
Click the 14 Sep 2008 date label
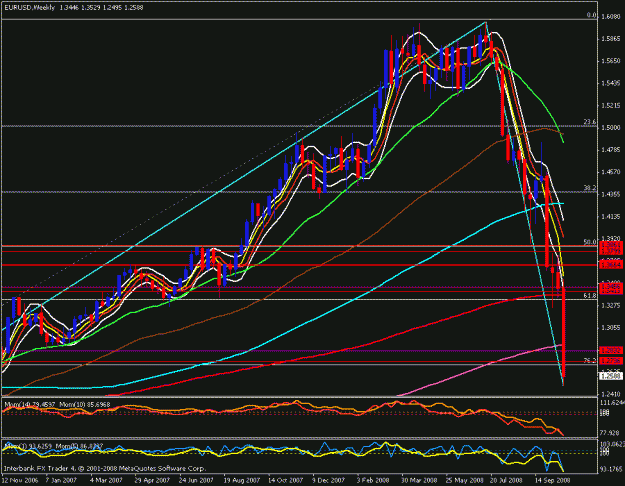coord(552,480)
